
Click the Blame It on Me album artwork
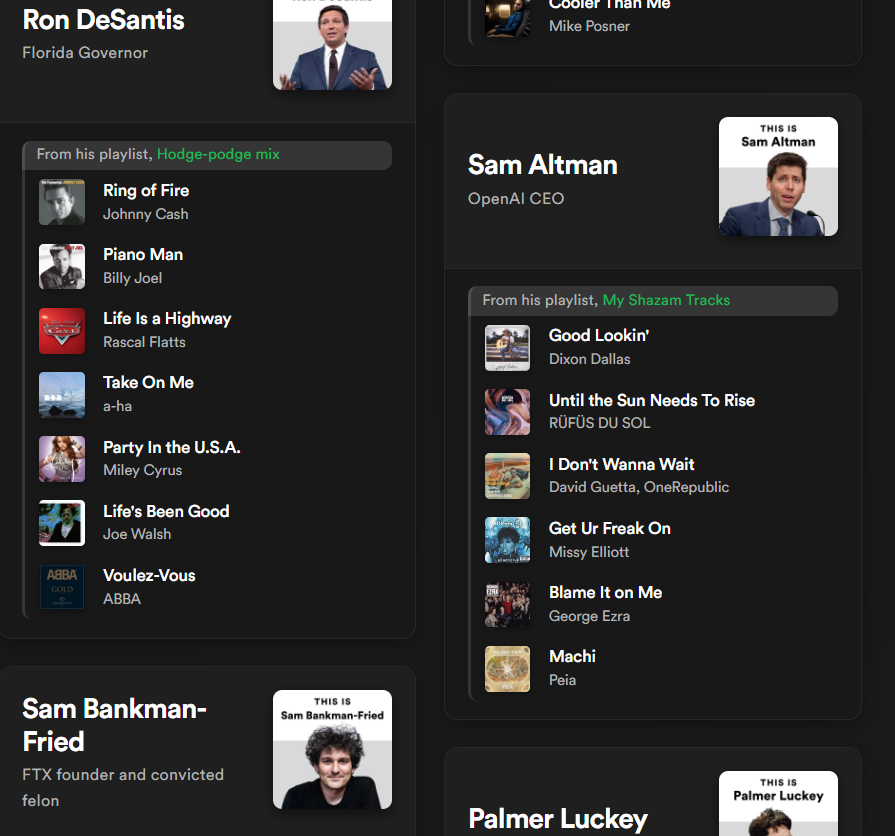click(507, 604)
